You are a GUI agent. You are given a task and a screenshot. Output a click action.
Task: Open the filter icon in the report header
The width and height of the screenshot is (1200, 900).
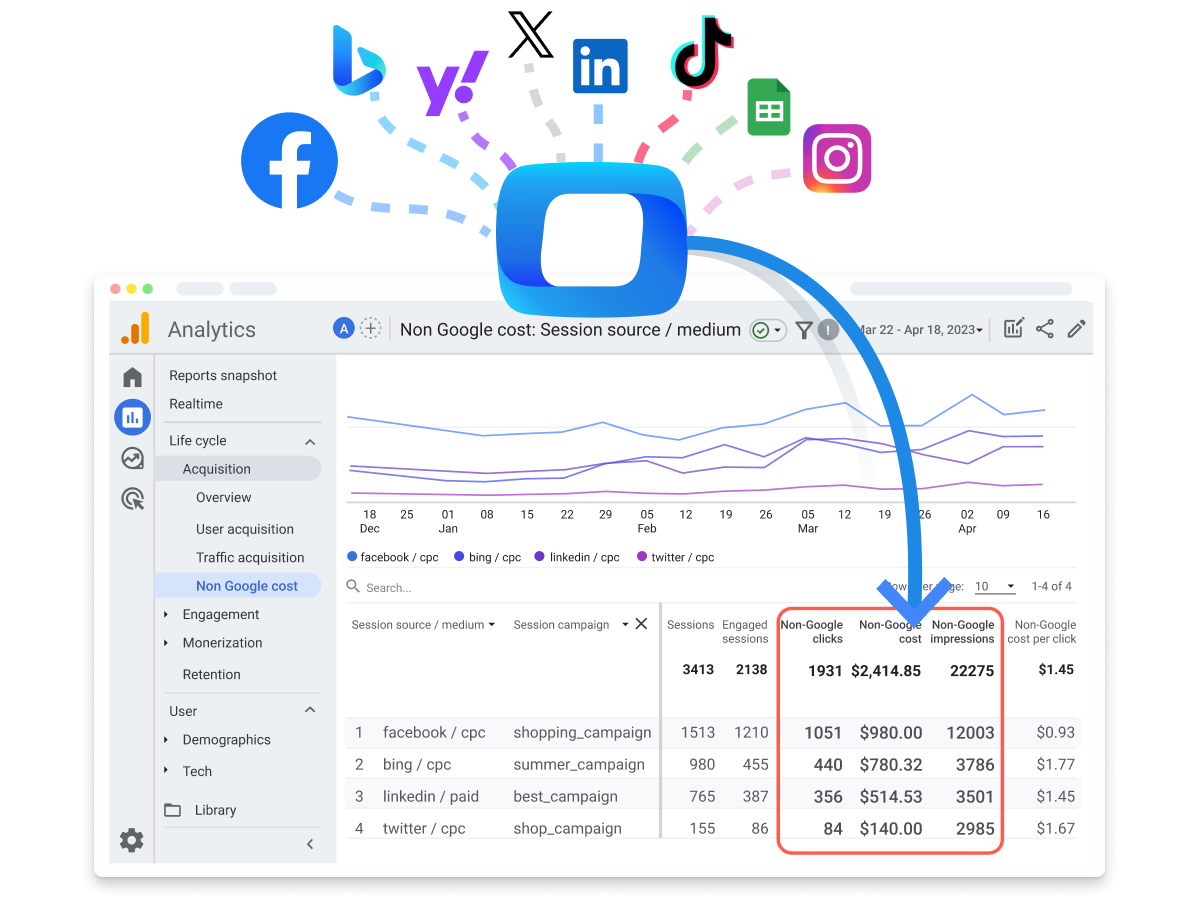point(804,329)
